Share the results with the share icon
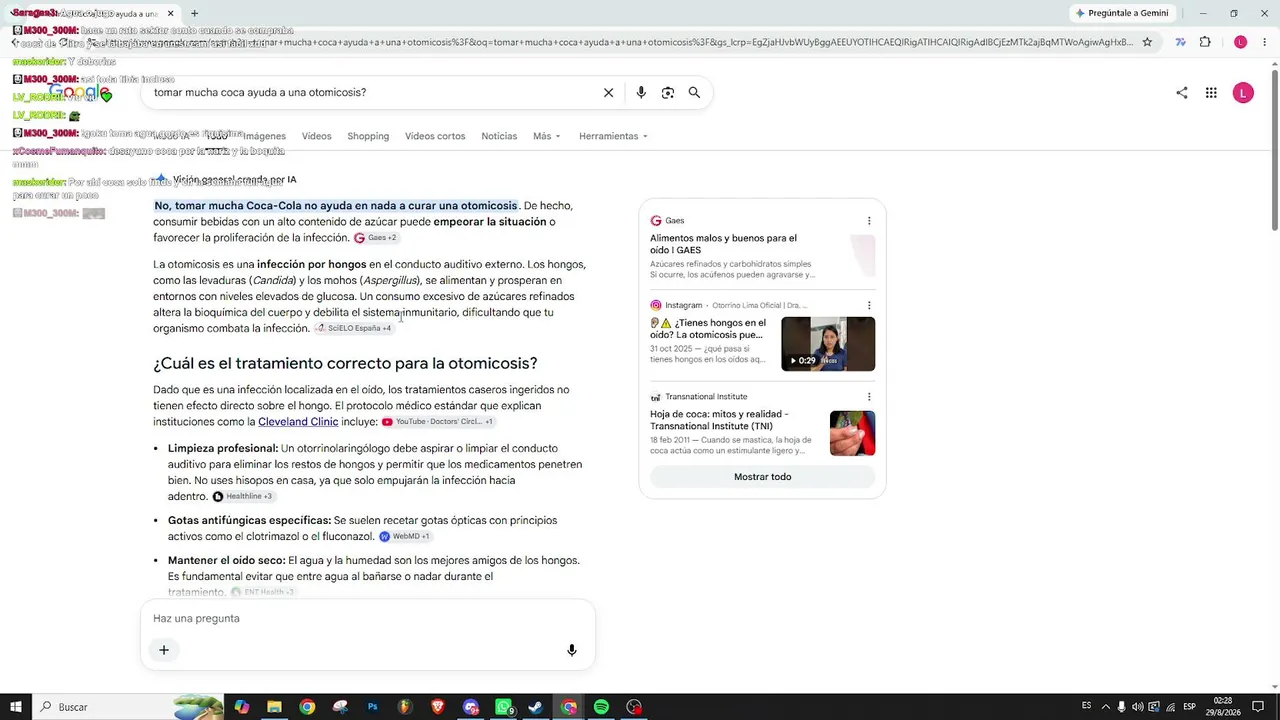Screen dimensions: 1280x720 coord(1182,93)
